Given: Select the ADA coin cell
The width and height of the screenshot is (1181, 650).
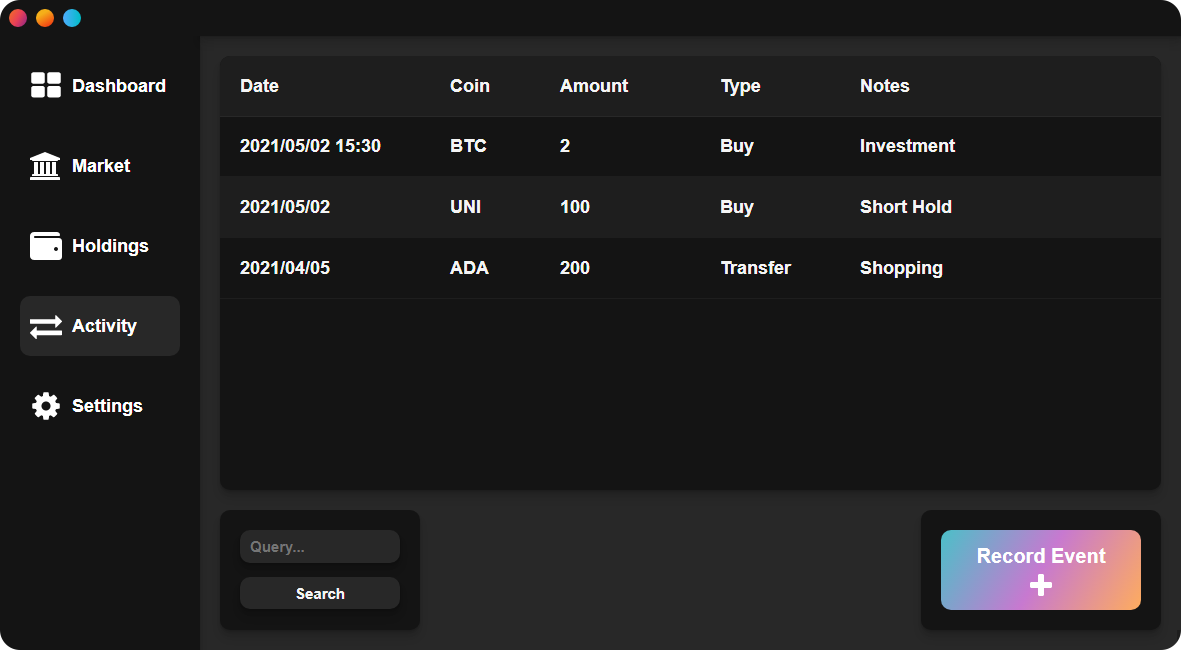Looking at the screenshot, I should (469, 268).
